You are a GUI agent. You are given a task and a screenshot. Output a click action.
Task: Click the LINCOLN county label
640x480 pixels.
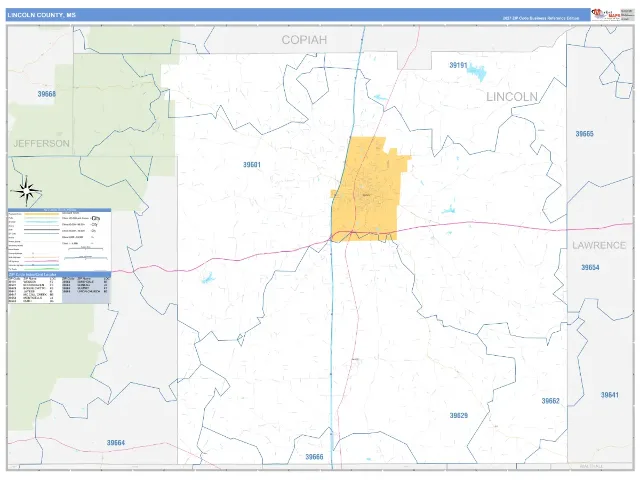512,97
